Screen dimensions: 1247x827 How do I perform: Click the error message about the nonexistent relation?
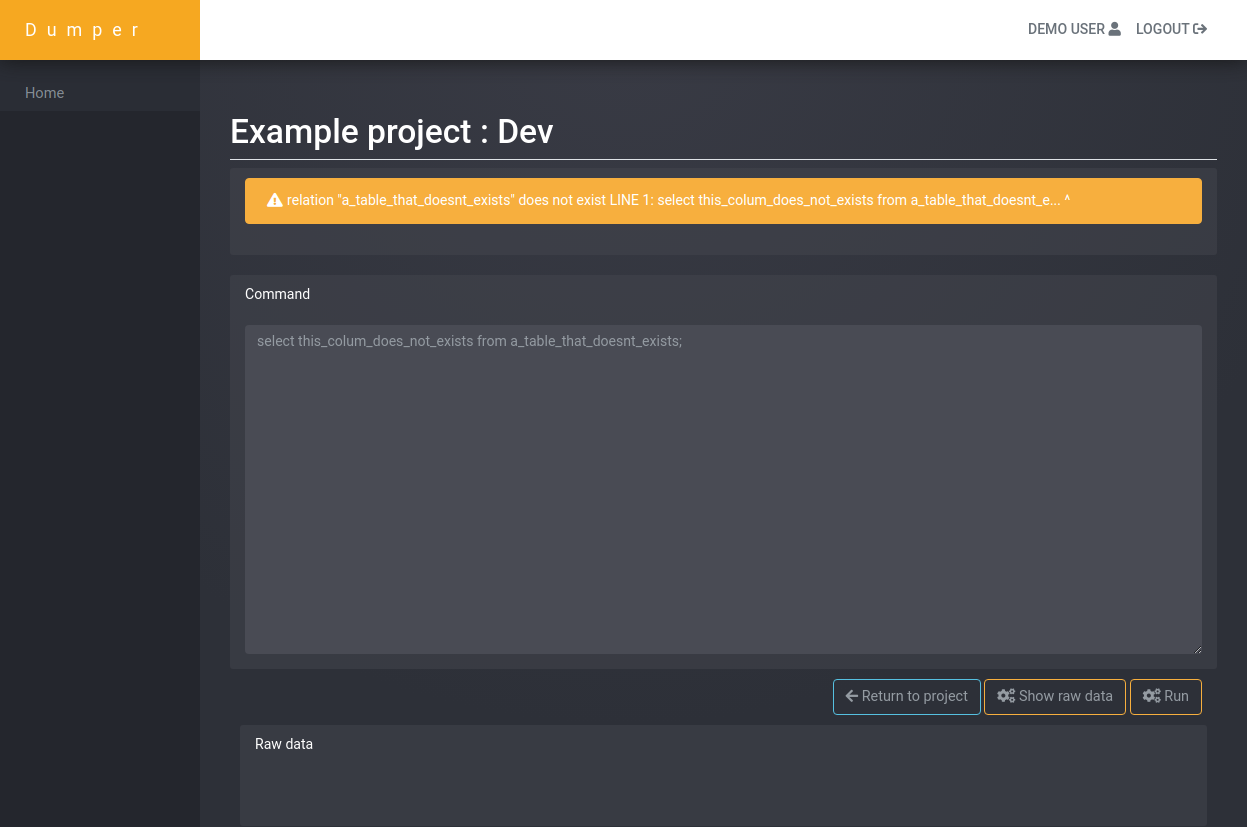point(678,200)
